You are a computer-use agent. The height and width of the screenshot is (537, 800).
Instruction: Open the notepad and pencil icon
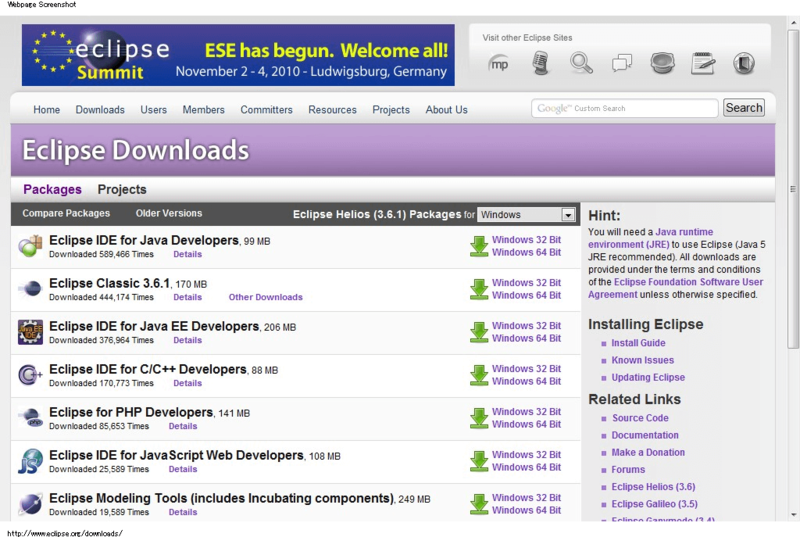coord(703,63)
